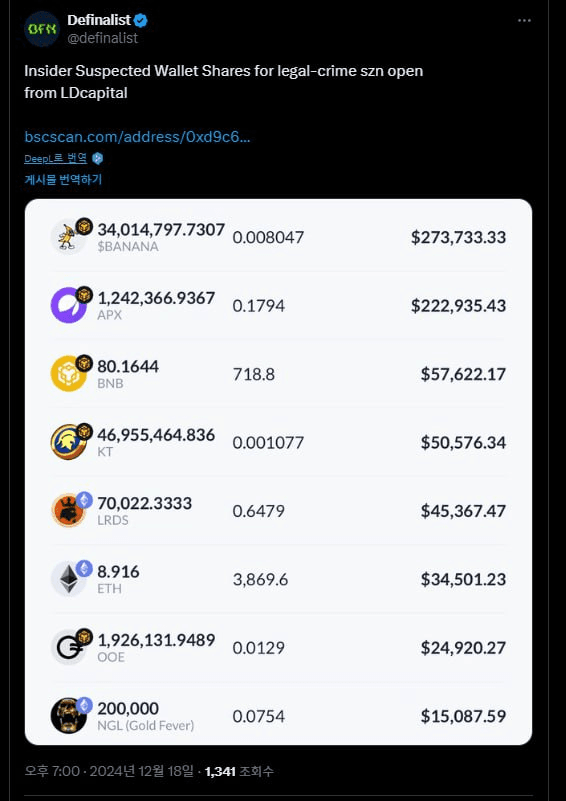Click the $BANANA token icon
Image resolution: width=566 pixels, height=801 pixels.
68,237
